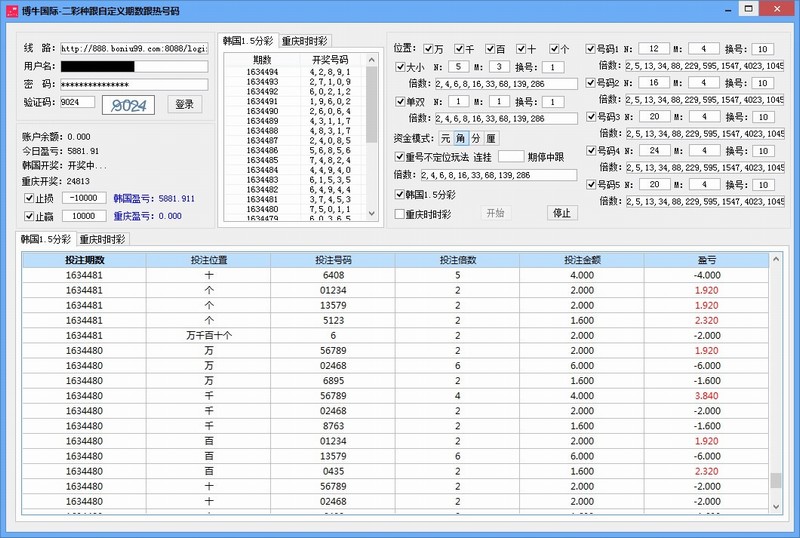Click the 停止 stop button
Viewport: 800px width, 538px height.
(x=562, y=212)
